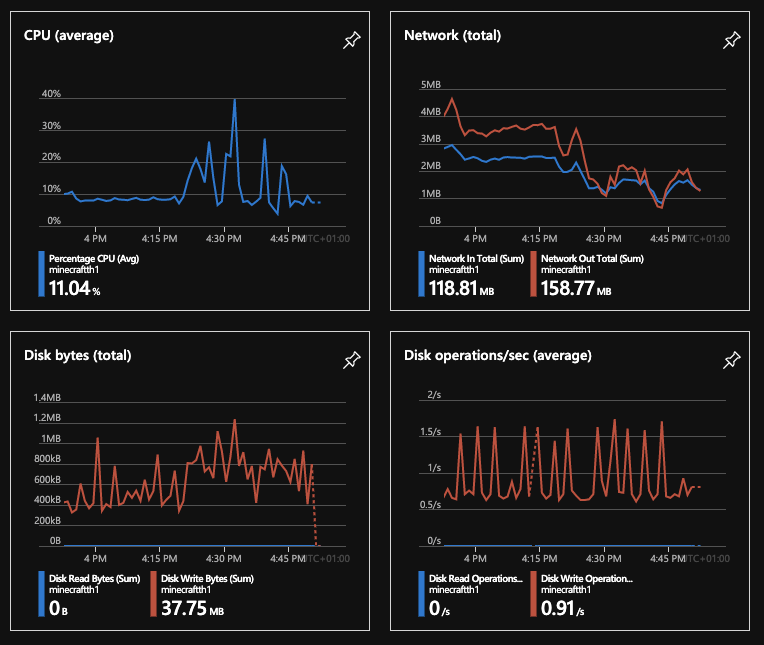Click the 118.81 MB network in value

click(461, 288)
